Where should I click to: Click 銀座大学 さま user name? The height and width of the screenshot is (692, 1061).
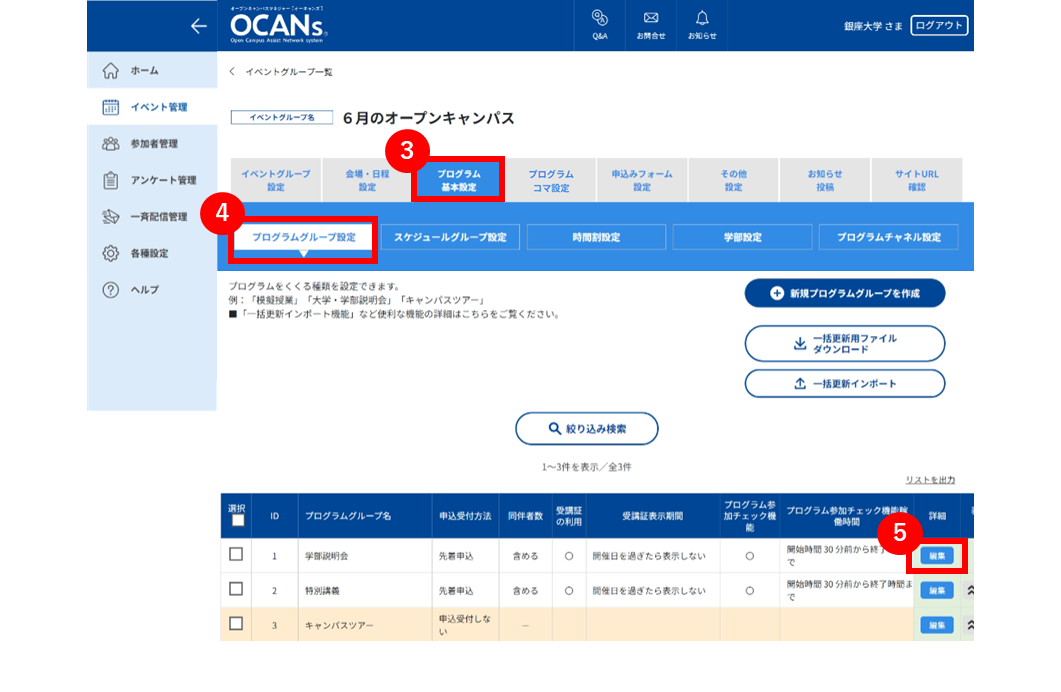(x=873, y=26)
